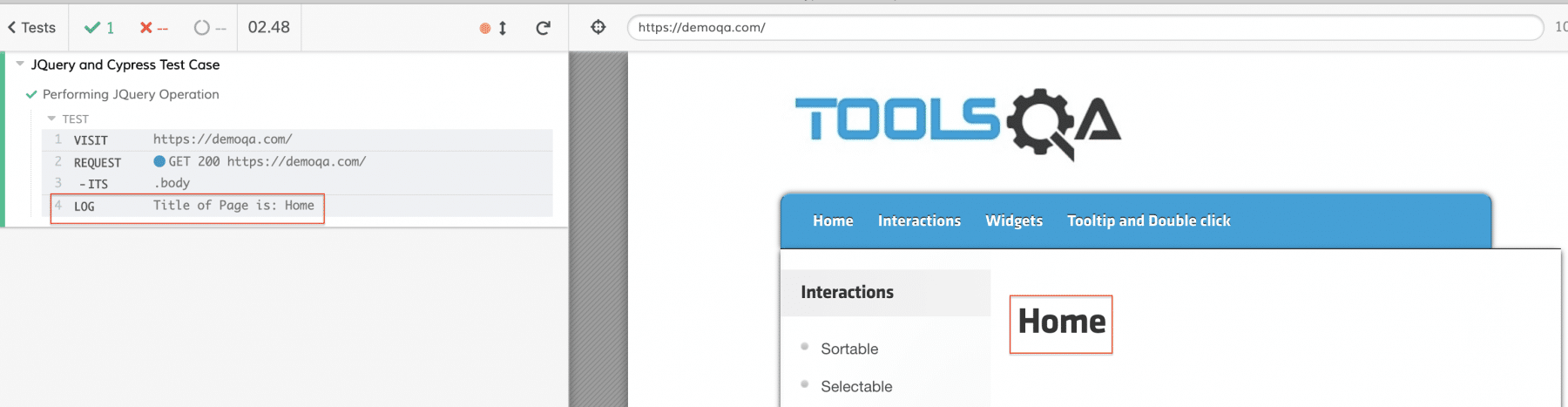Viewport: 1568px width, 407px height.
Task: Open the selector playground crosshair icon
Action: tap(598, 27)
